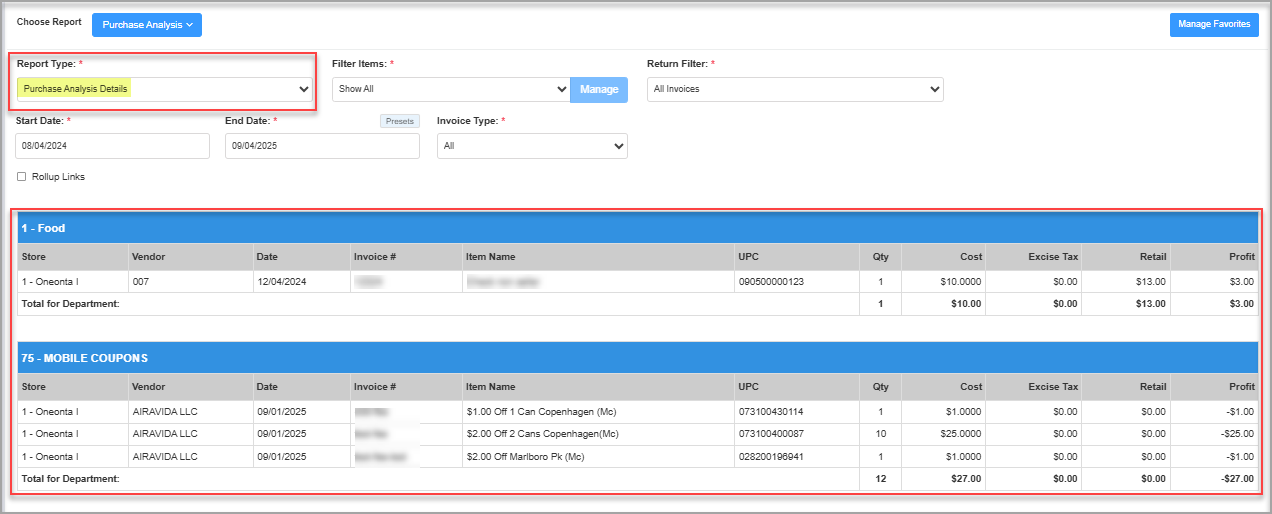Expand the Return Filter dropdown
Viewport: 1272px width, 514px height.
point(795,89)
